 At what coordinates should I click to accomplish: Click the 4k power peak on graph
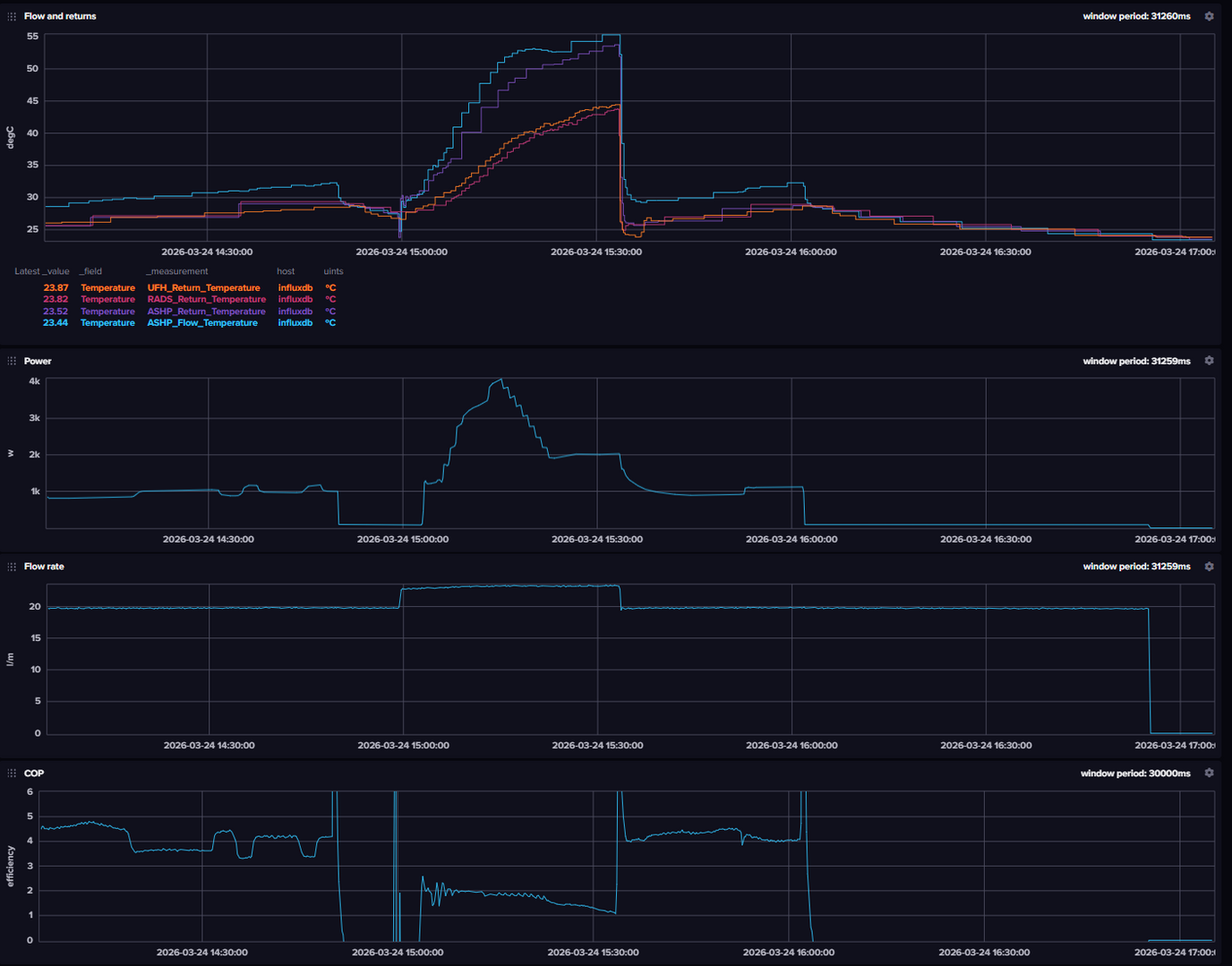pyautogui.click(x=500, y=380)
